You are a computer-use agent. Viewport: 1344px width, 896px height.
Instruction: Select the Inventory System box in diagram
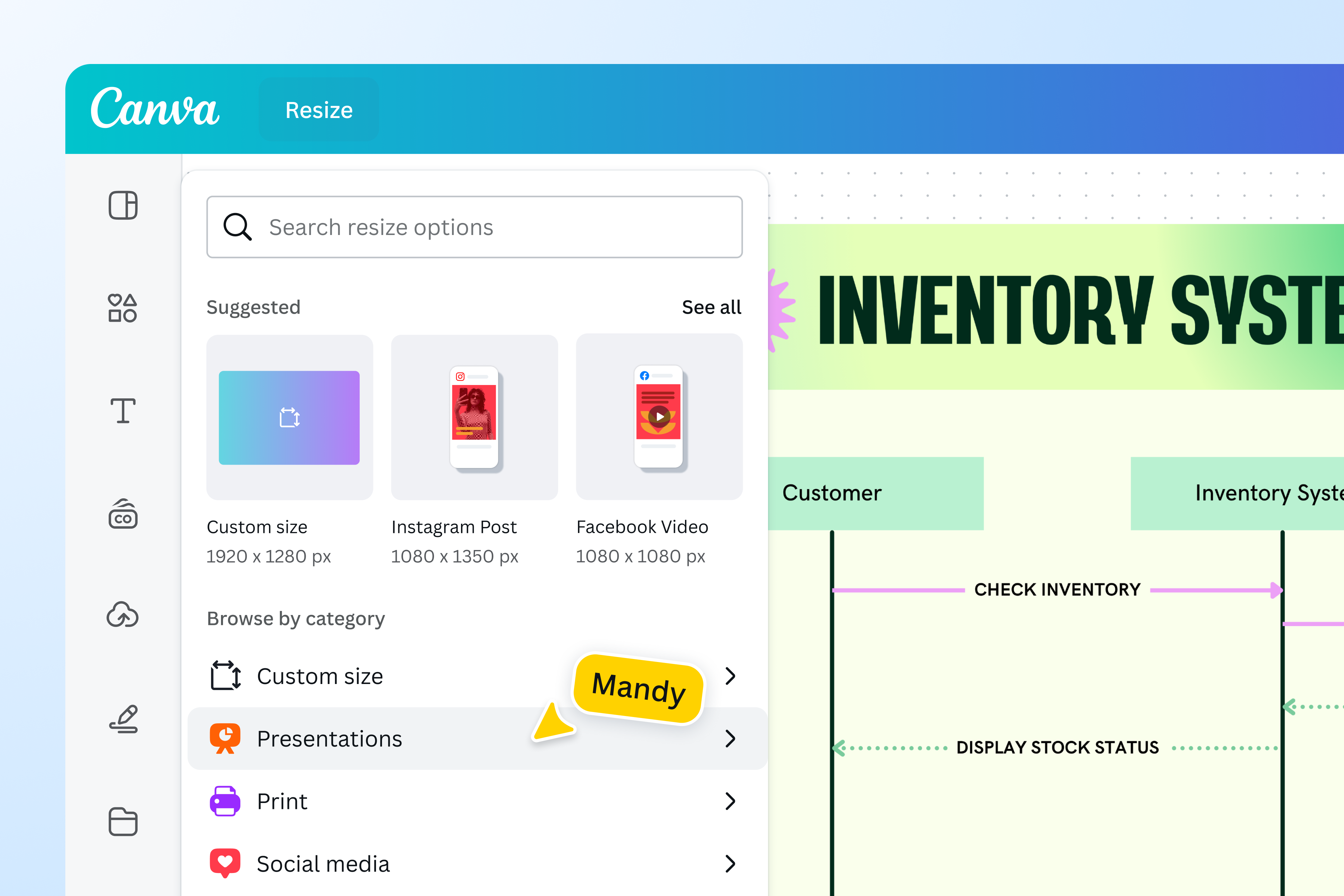pyautogui.click(x=1237, y=493)
